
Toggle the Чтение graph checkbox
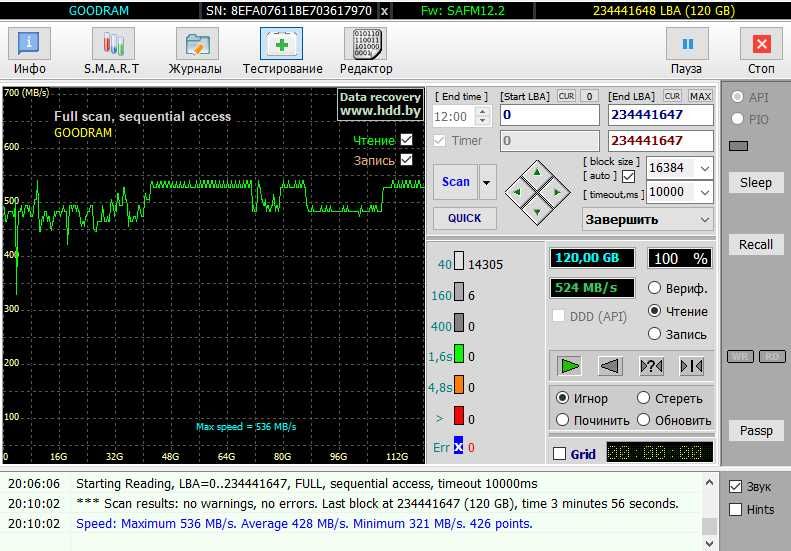point(406,140)
